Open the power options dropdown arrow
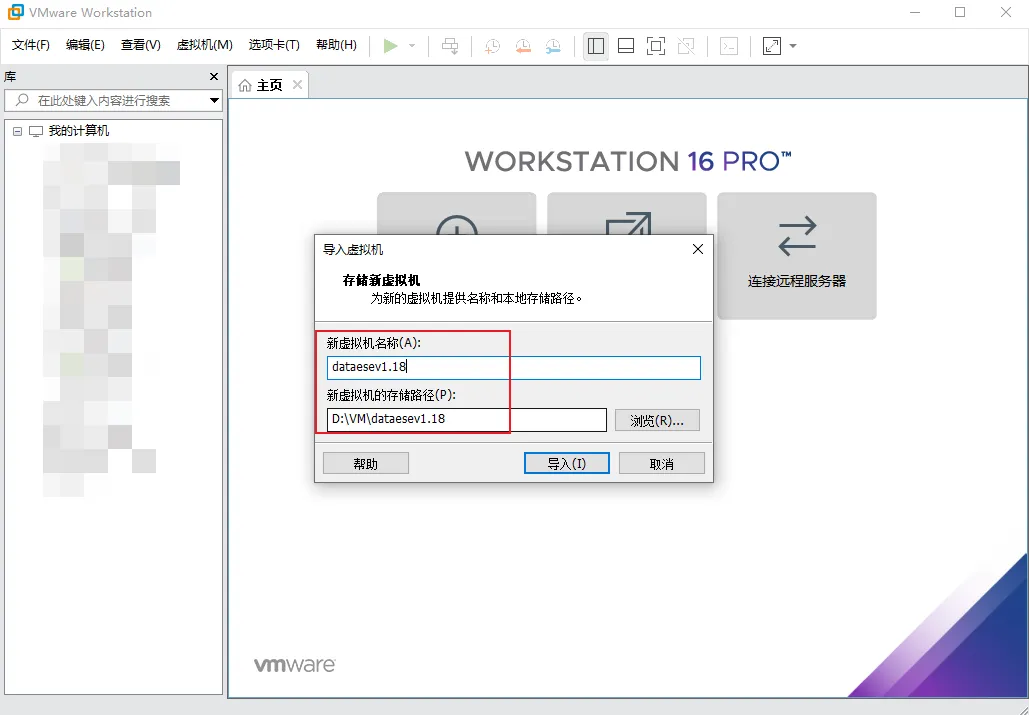This screenshot has height=715, width=1029. (412, 46)
